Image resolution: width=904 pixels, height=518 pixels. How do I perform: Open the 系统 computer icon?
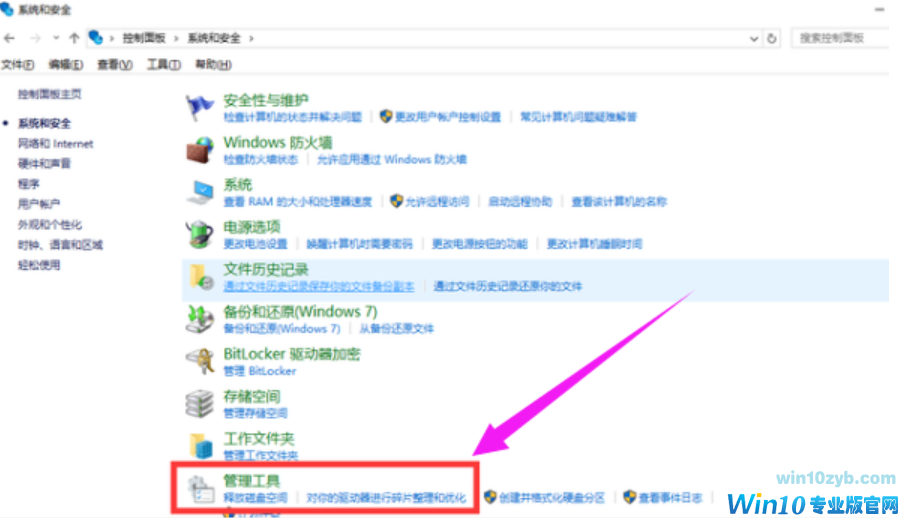pos(199,192)
